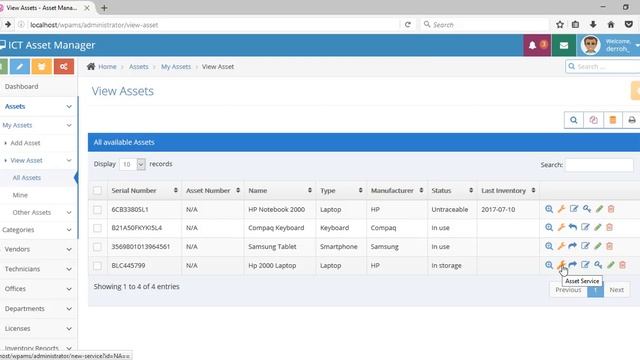640x360 pixels.
Task: Click the Home icon in breadcrumb
Action: click(91, 67)
